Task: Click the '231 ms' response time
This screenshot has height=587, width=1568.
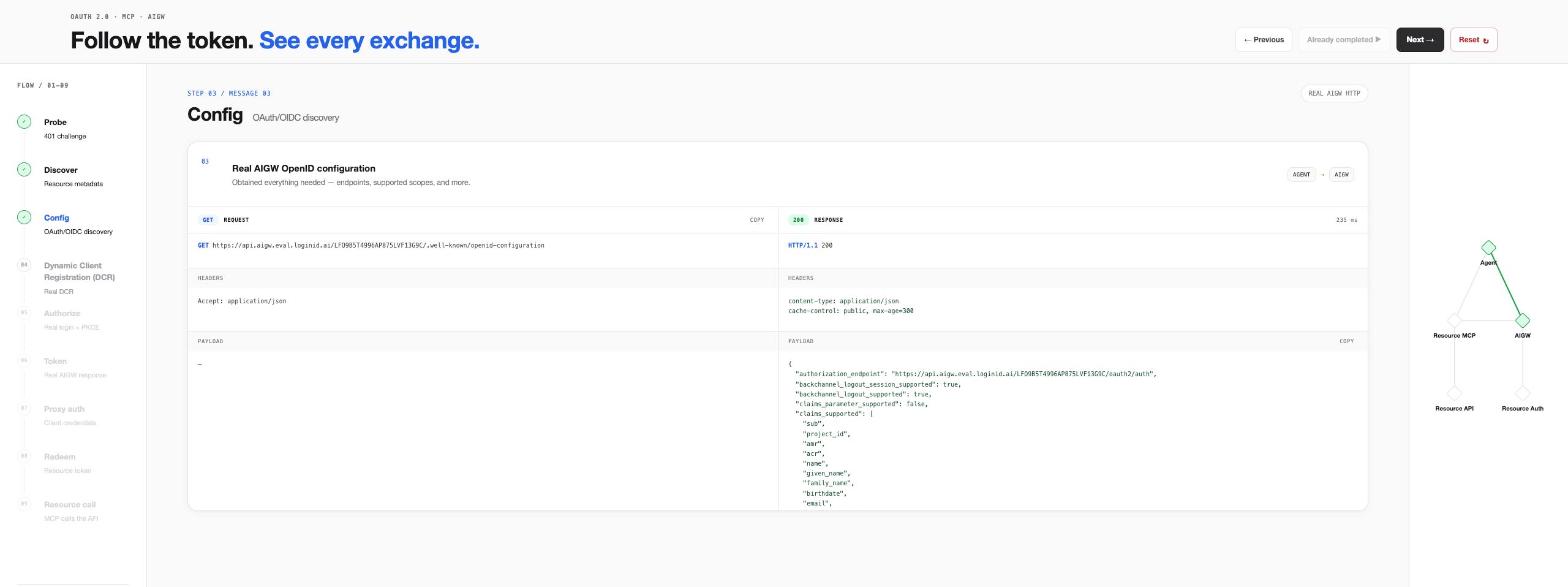Action: (1346, 220)
